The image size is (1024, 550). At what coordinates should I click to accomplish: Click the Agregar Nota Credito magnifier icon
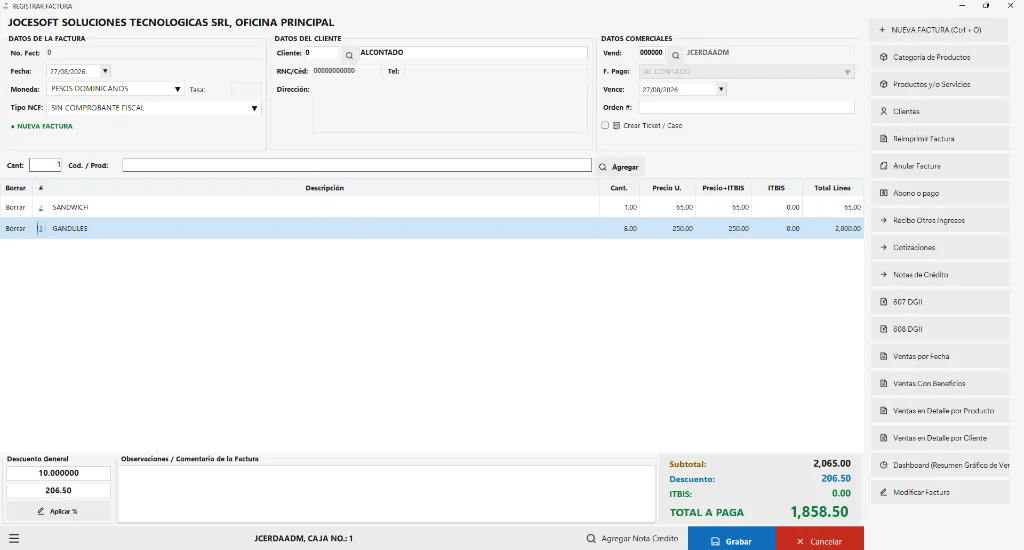pyautogui.click(x=591, y=539)
